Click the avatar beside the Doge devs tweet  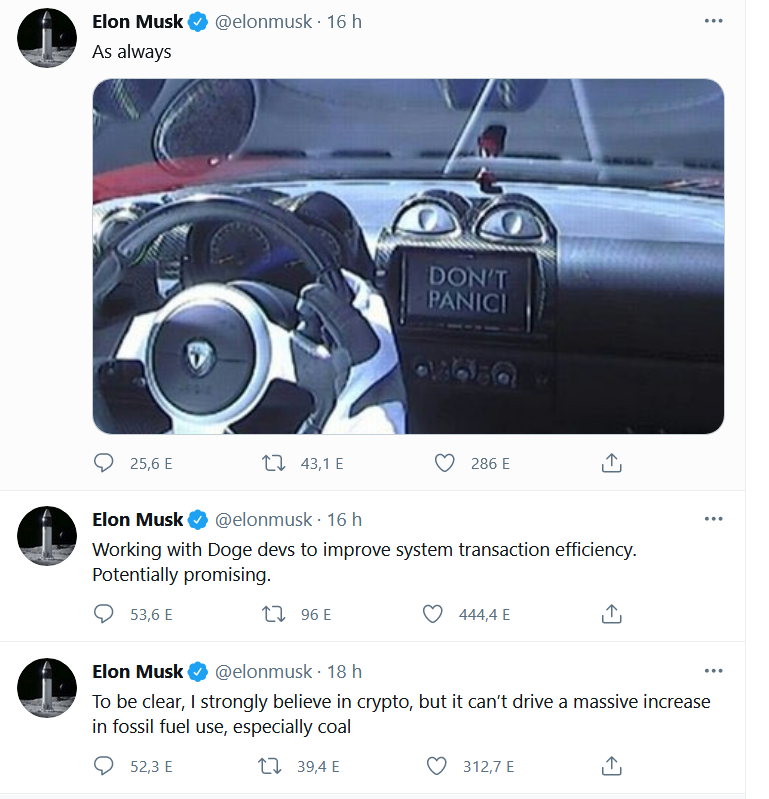point(47,536)
